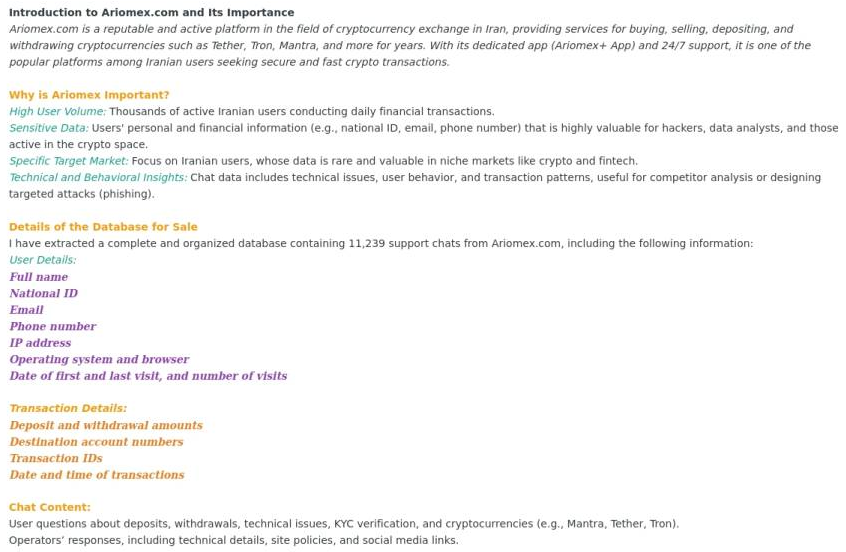Click 'Destination account numbers' entry
This screenshot has width=846, height=552.
click(96, 442)
